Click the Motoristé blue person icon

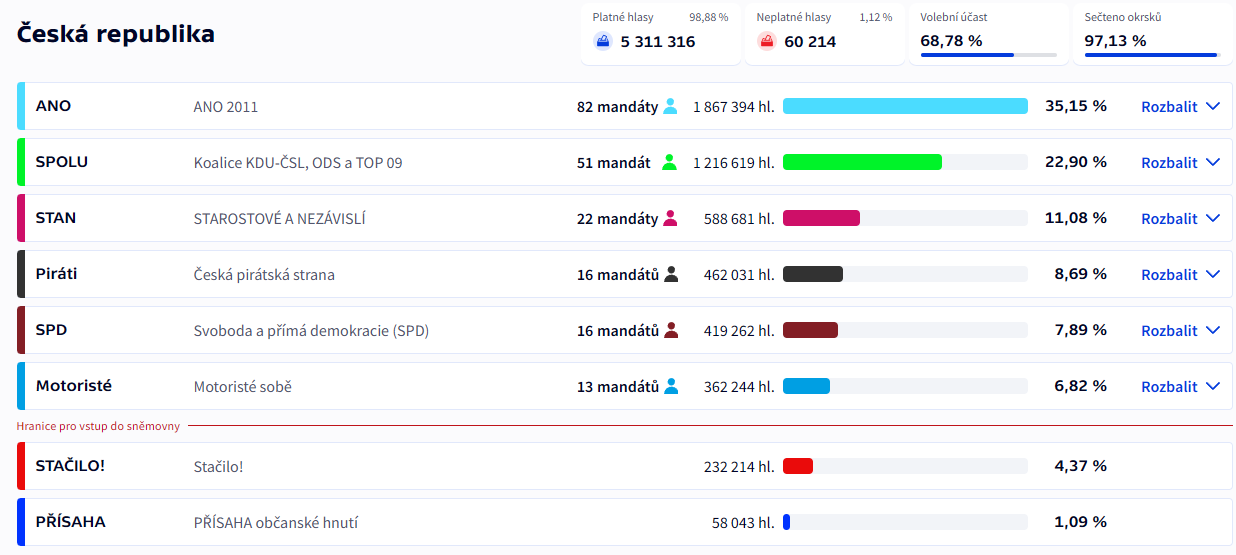tap(671, 386)
